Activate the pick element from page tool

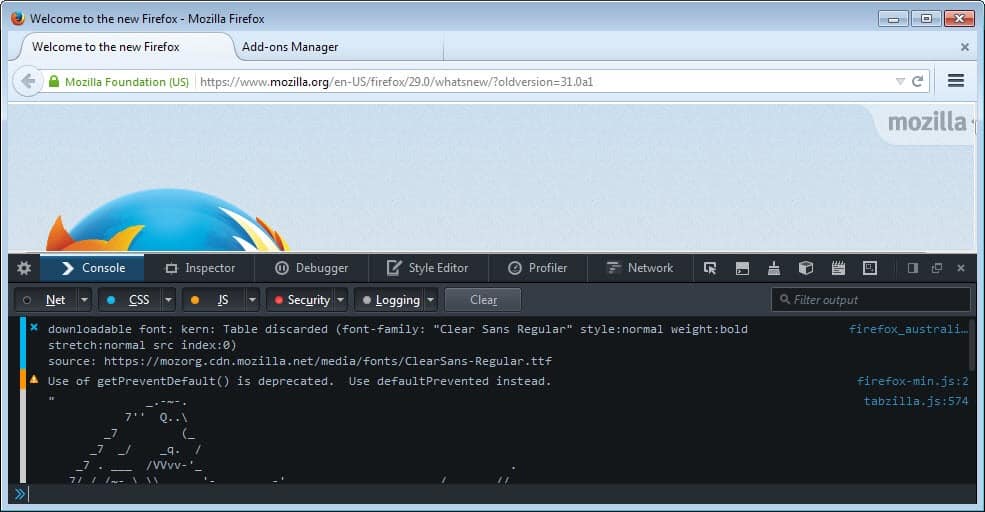tap(710, 268)
